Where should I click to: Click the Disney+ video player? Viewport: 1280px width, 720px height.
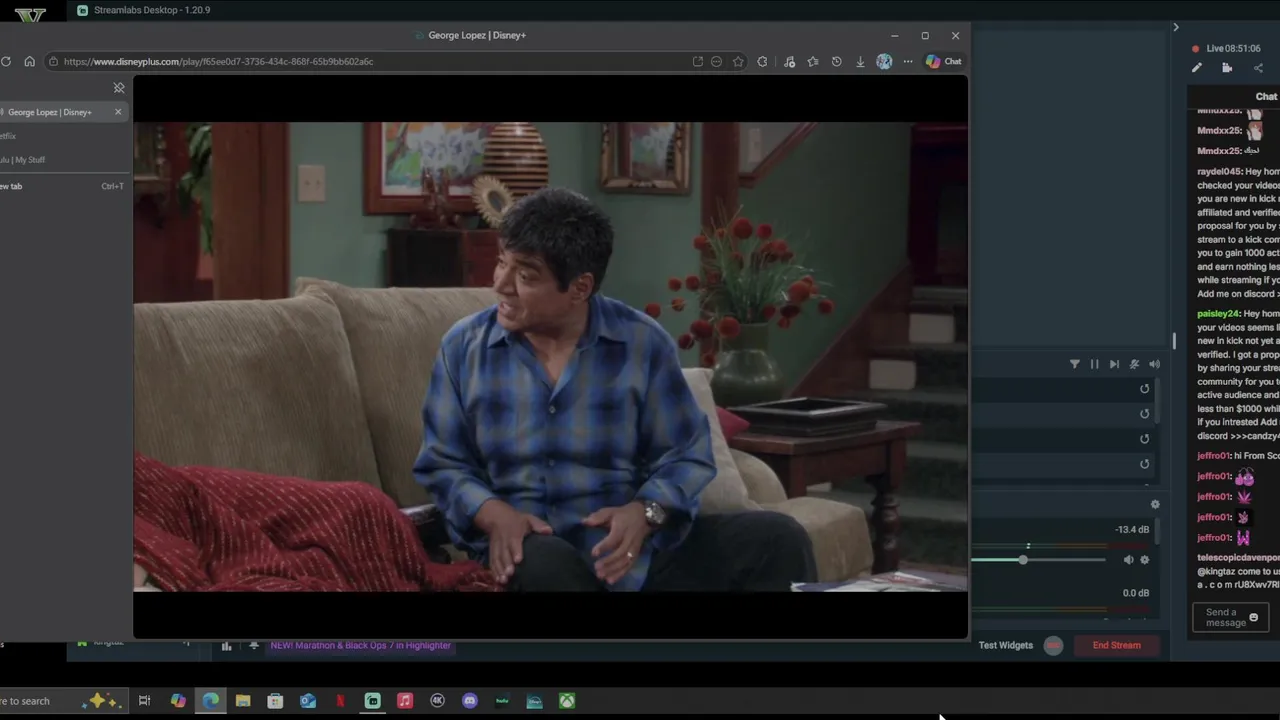[x=550, y=357]
